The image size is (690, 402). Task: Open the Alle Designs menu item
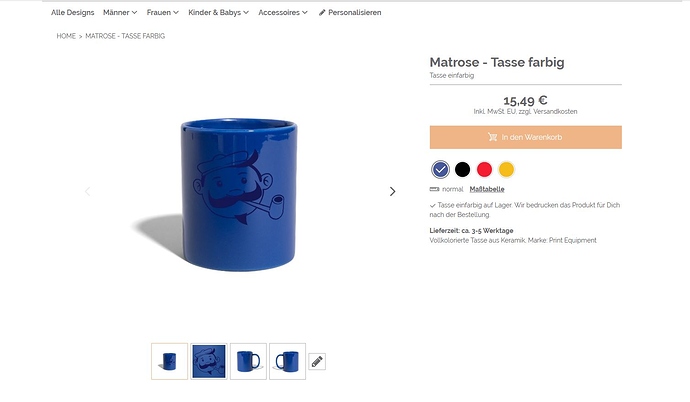pos(72,13)
